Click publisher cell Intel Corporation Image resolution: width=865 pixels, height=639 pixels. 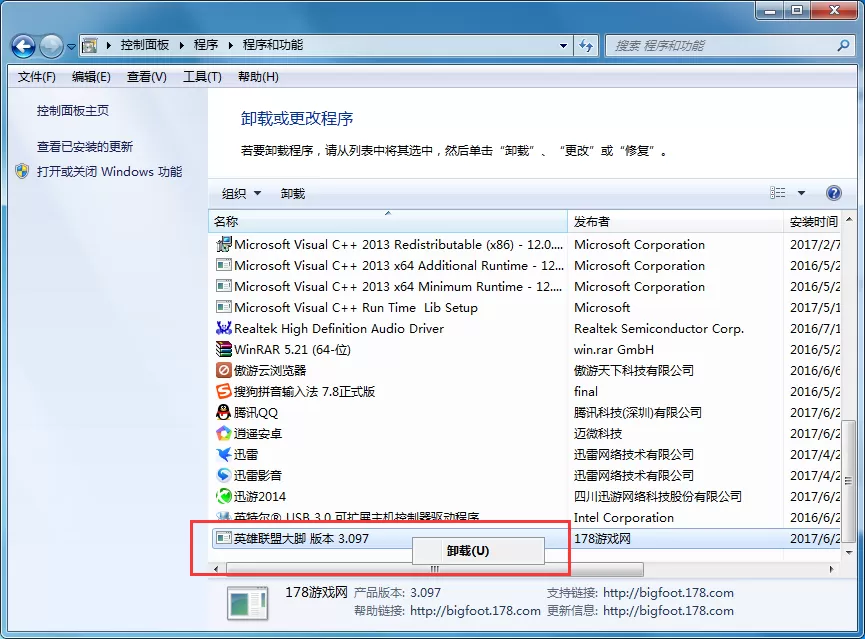[x=623, y=517]
